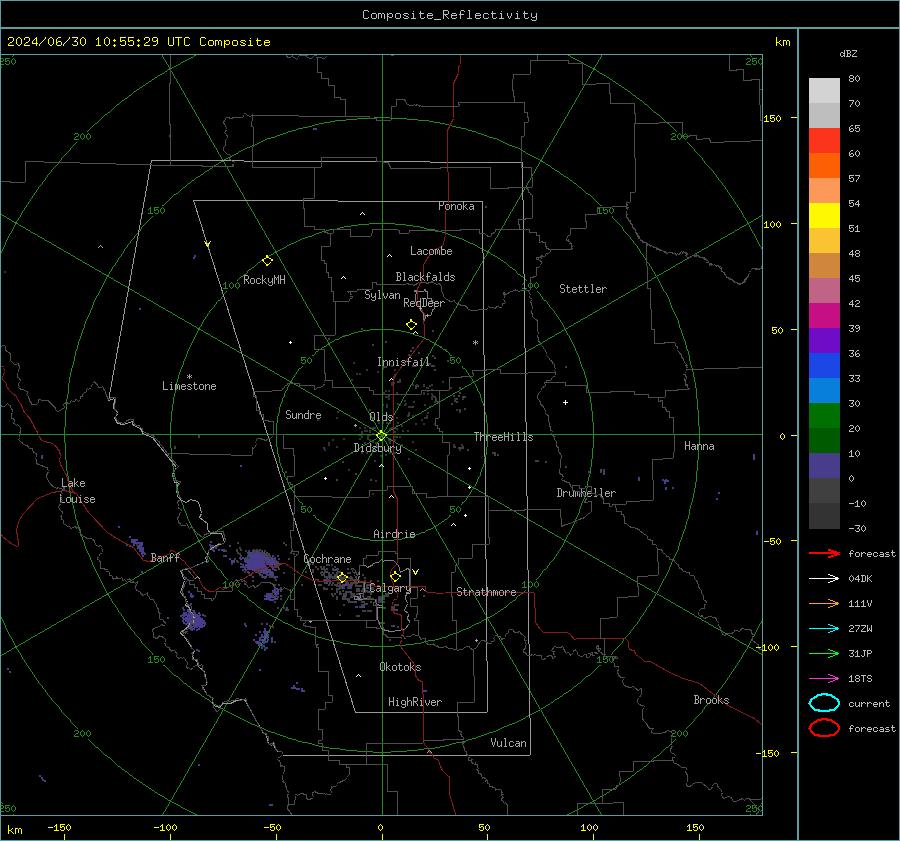The image size is (900, 841).
Task: Click the yellow diamond marker near RockyMH
Action: pyautogui.click(x=267, y=261)
